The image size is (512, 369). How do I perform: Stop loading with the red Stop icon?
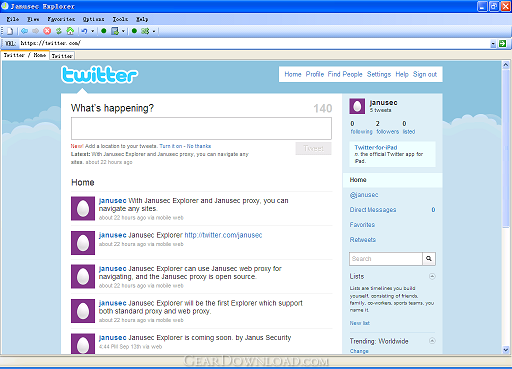click(x=47, y=31)
